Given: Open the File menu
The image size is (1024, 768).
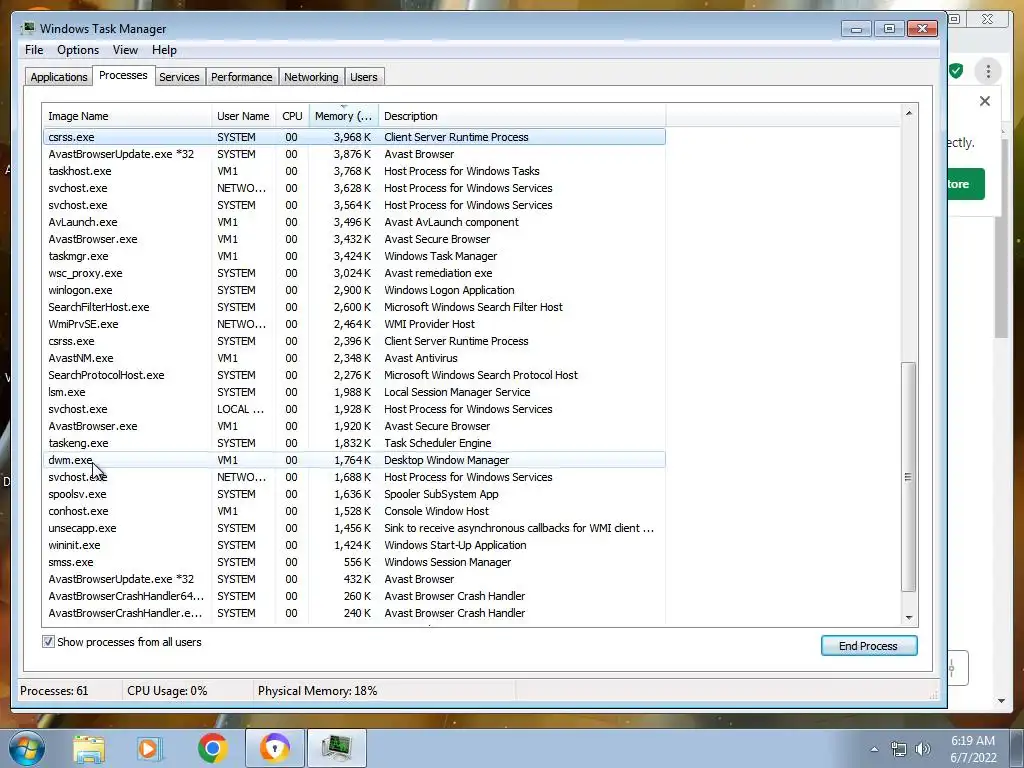Looking at the screenshot, I should click(34, 50).
